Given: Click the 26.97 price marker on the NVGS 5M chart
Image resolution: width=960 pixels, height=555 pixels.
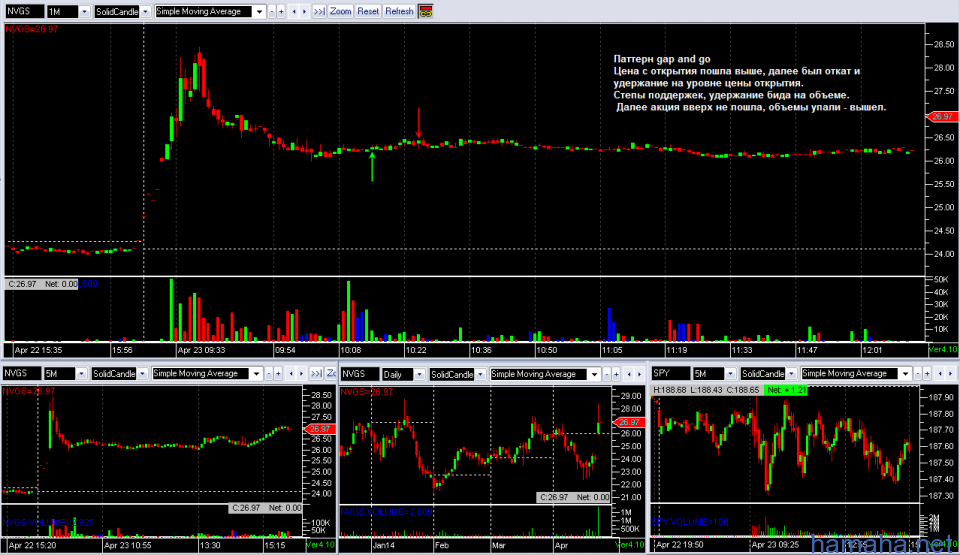Looking at the screenshot, I should 318,429.
